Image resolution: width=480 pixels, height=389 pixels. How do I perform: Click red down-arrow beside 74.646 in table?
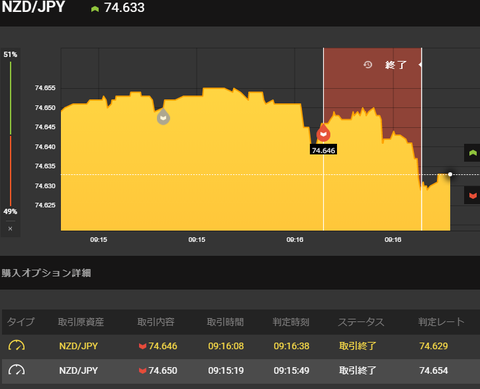(142, 346)
